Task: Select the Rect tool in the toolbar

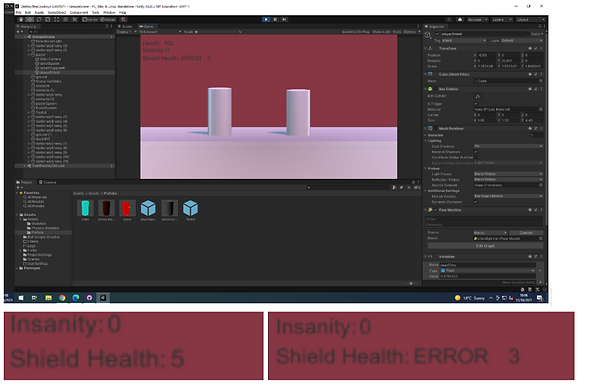Action: tap(56, 20)
